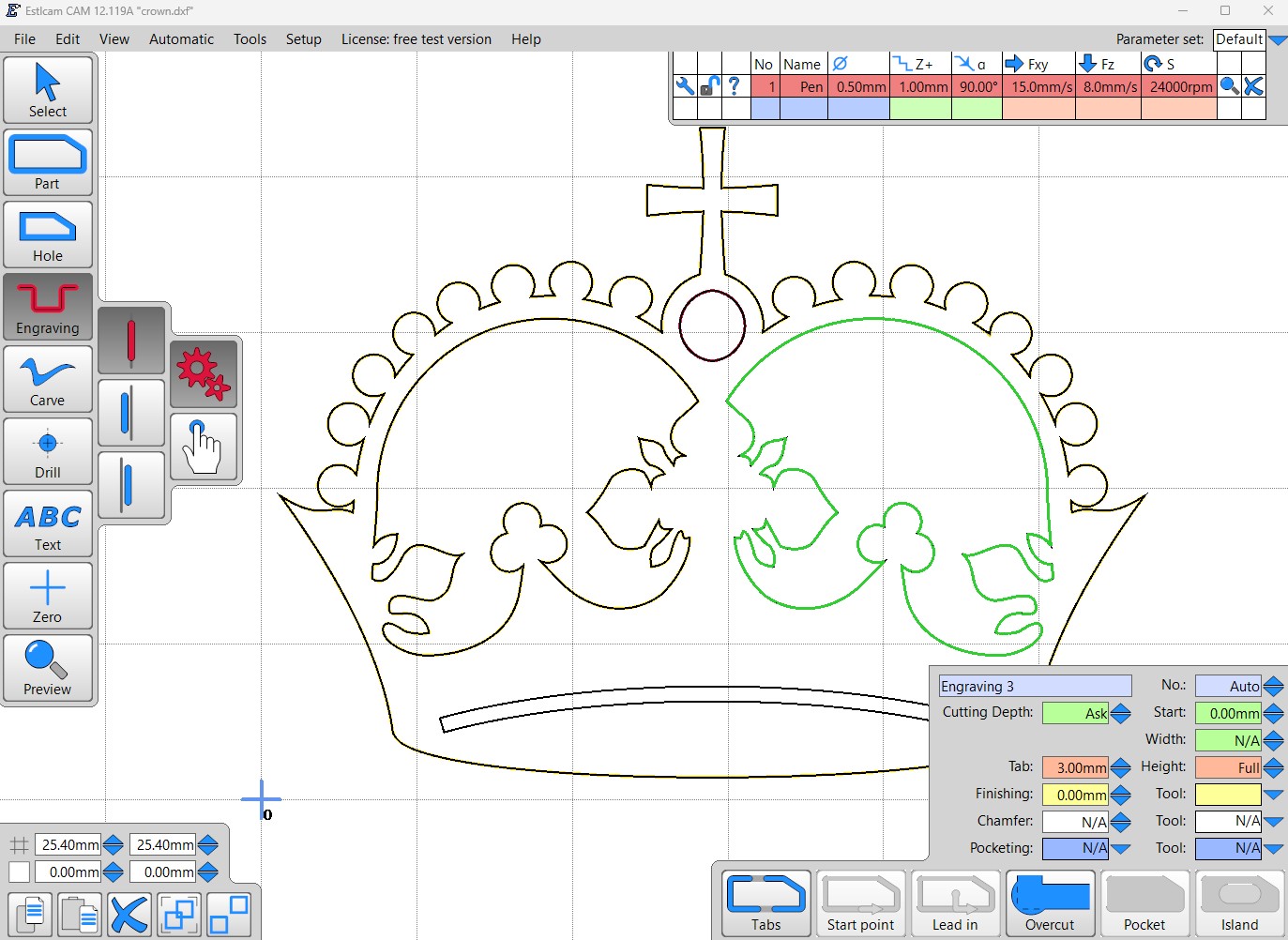
Task: Adjust the Start 0.00mm stepper arrows
Action: click(x=1273, y=714)
